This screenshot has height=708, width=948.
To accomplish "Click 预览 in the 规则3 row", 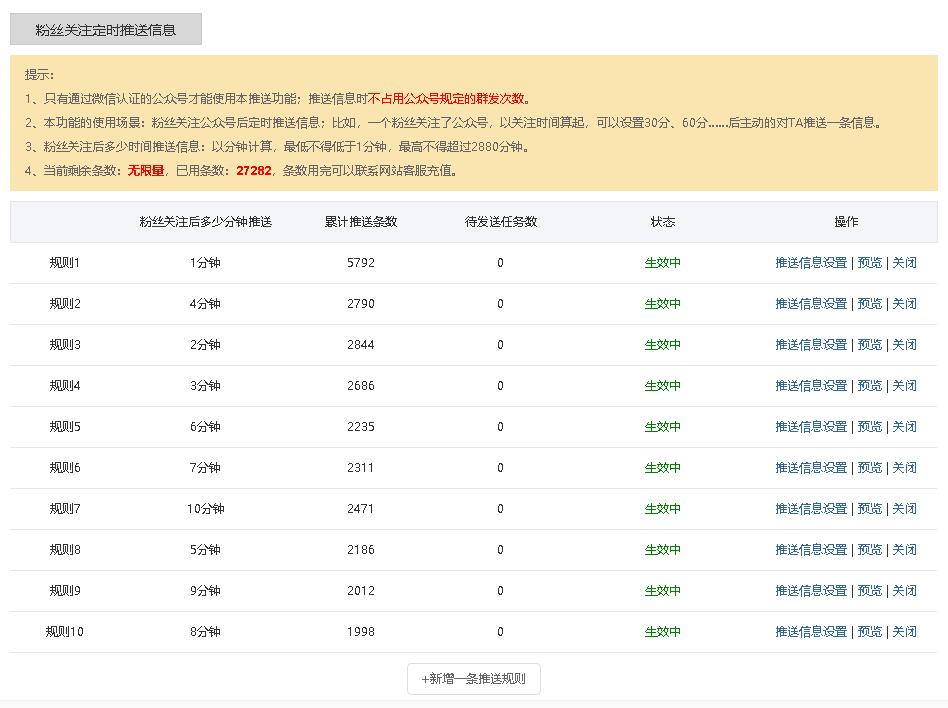I will 869,345.
